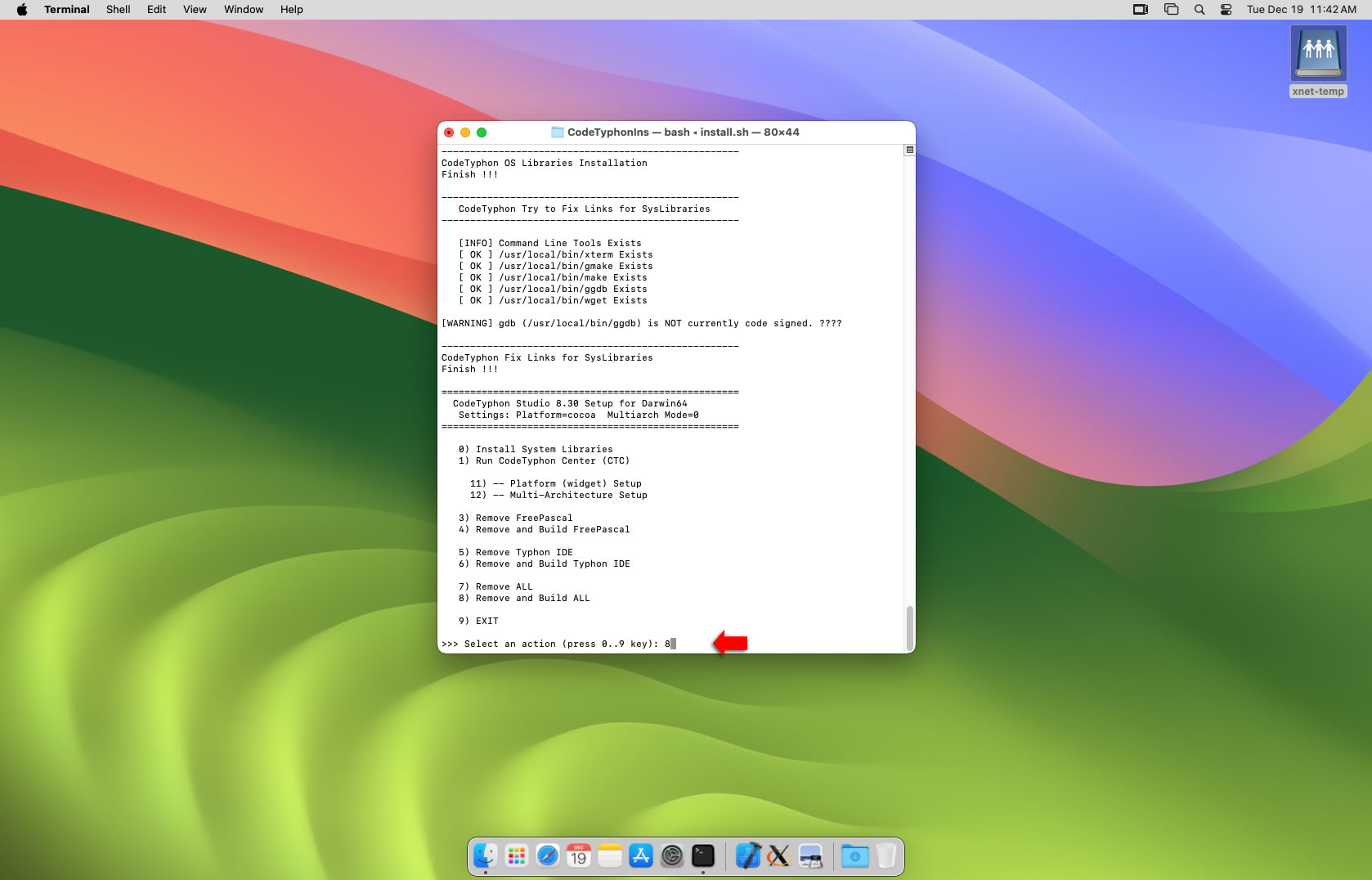Click the terminal vertical scrollbar thumb
This screenshot has height=880, width=1372.
[909, 627]
